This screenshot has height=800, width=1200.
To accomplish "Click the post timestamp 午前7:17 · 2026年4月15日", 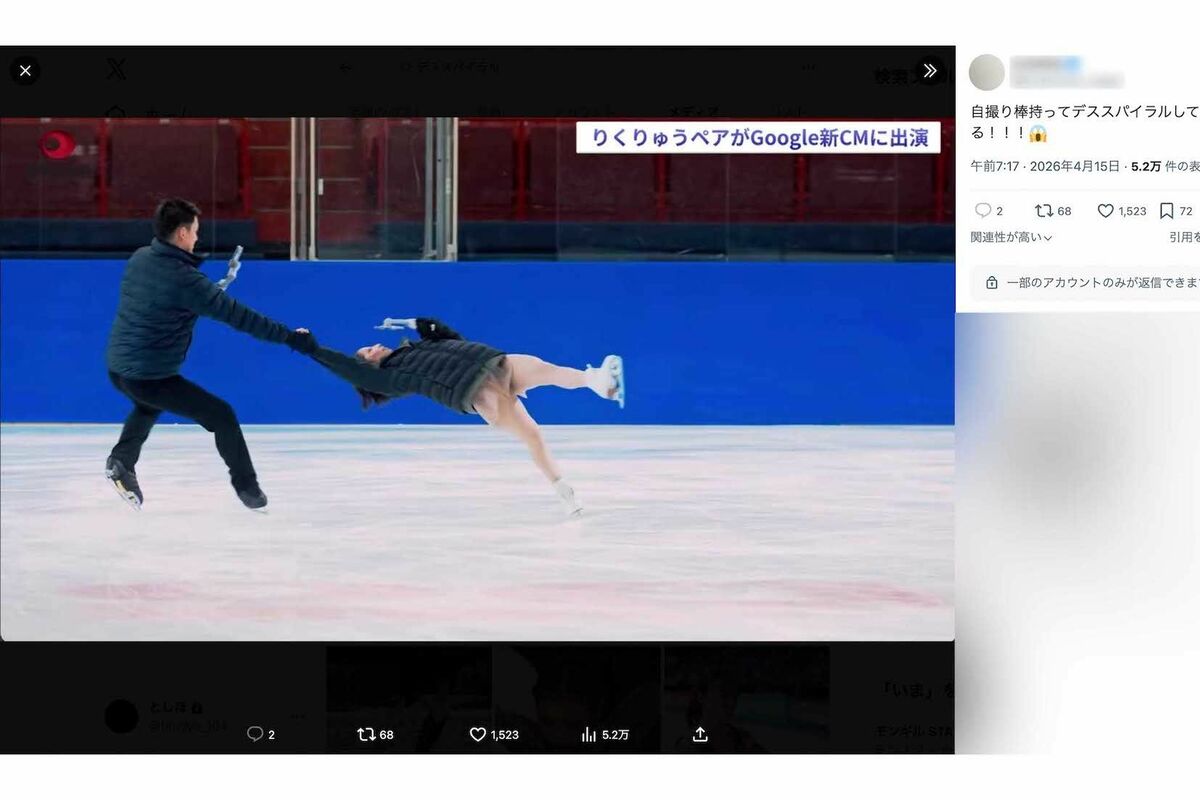I will pyautogui.click(x=1046, y=167).
